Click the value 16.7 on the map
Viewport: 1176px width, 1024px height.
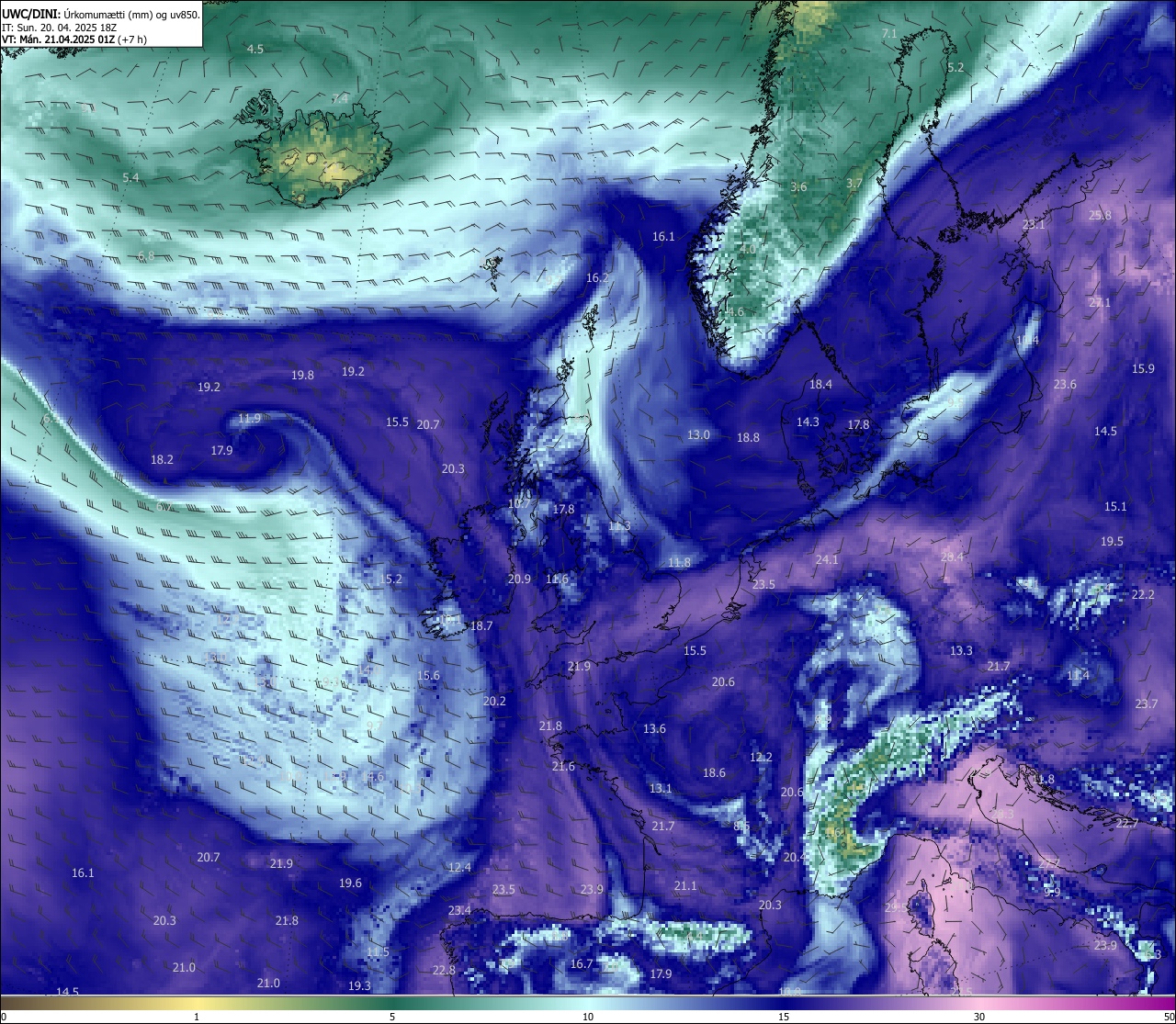[582, 963]
